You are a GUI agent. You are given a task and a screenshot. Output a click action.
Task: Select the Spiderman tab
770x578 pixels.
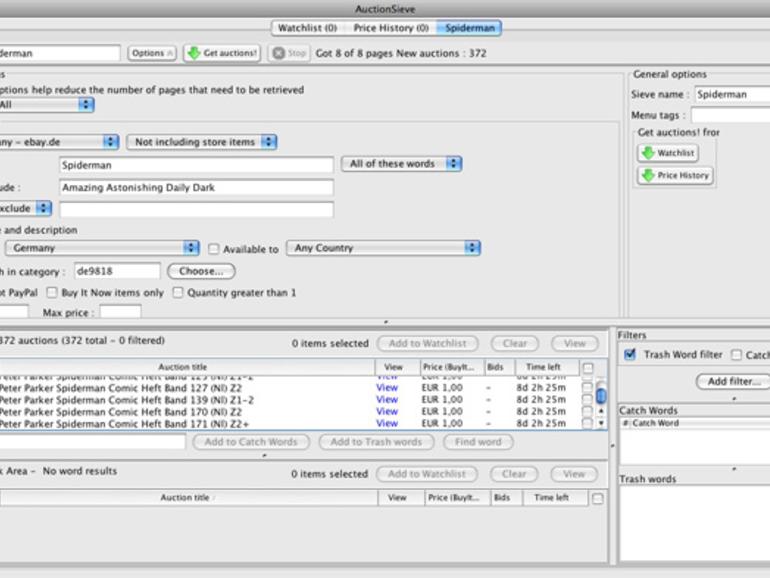pyautogui.click(x=469, y=28)
